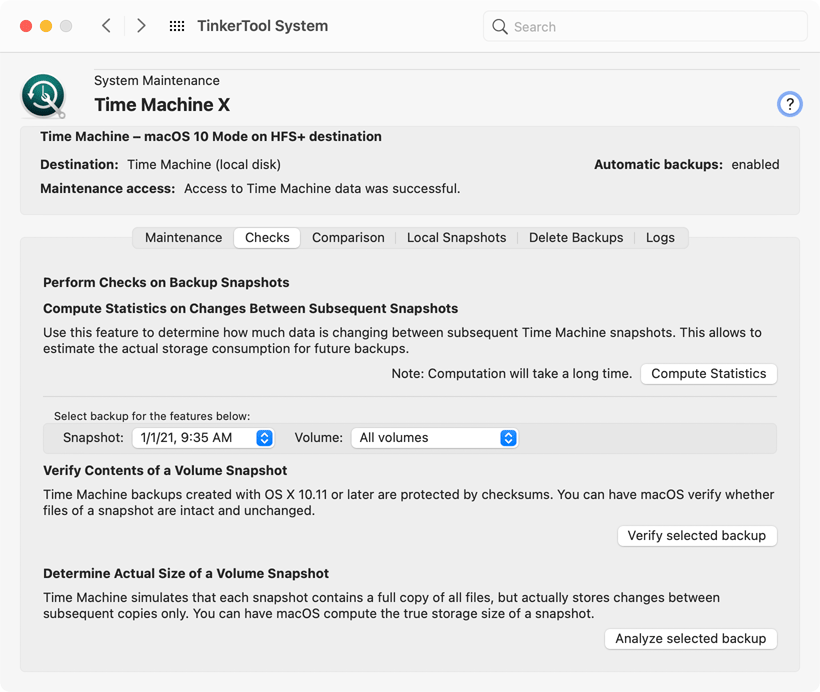Click 'Verify Contents of a Volume Snapshot' heading
820x692 pixels.
pos(165,470)
